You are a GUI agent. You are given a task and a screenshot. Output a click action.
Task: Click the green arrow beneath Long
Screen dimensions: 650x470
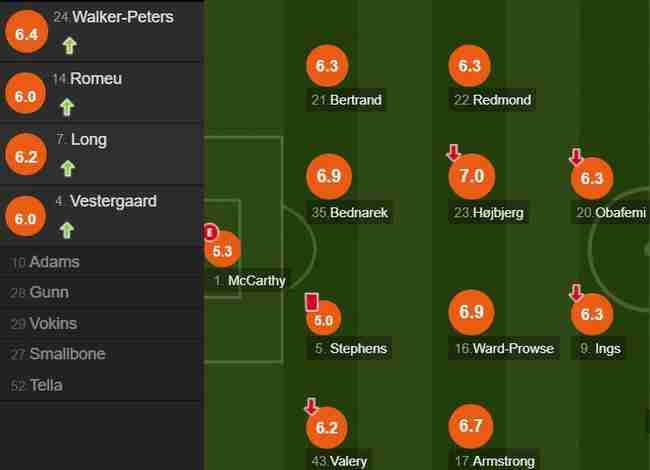pos(68,169)
